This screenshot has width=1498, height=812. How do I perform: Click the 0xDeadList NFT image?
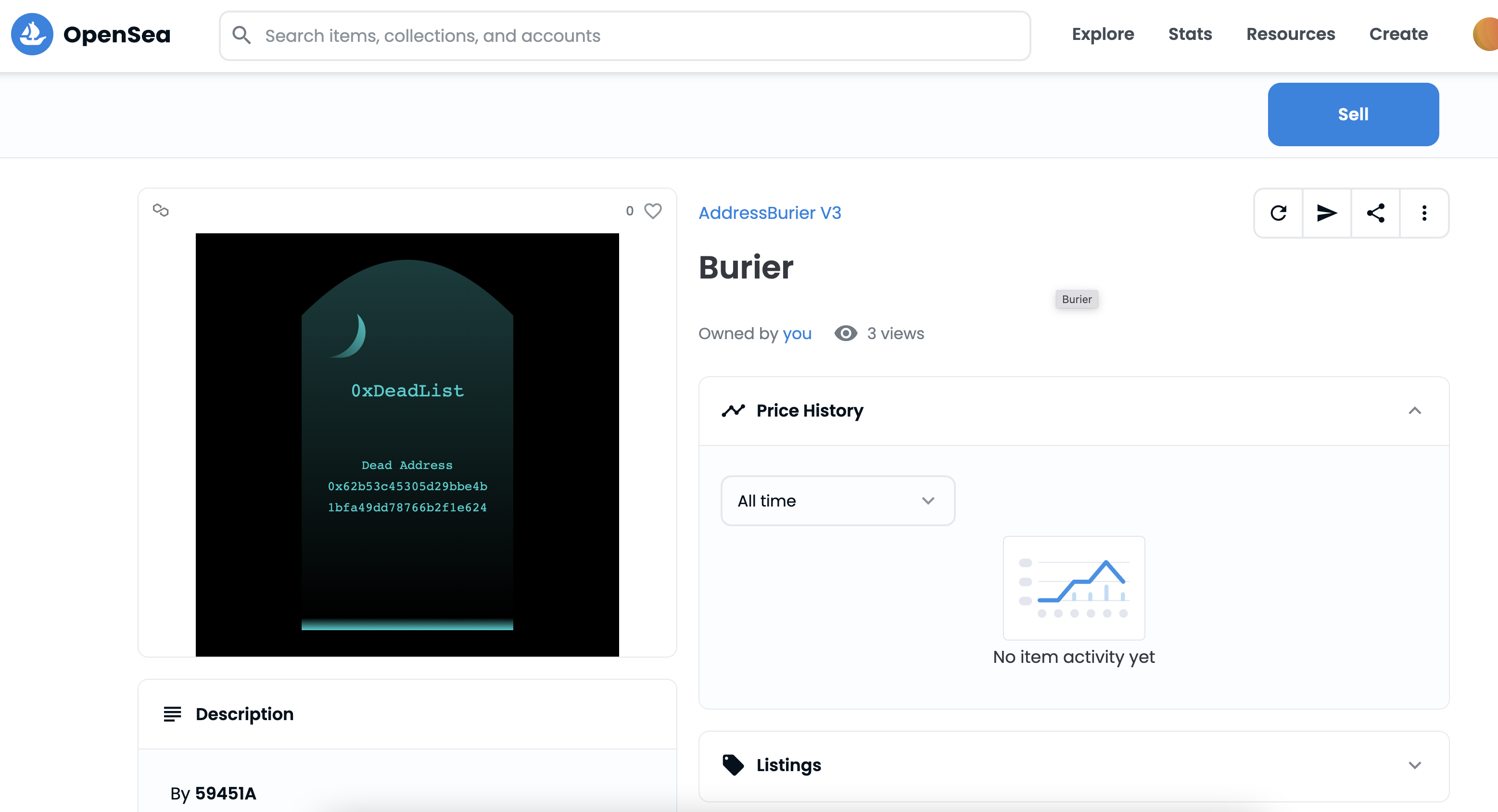[x=407, y=445]
